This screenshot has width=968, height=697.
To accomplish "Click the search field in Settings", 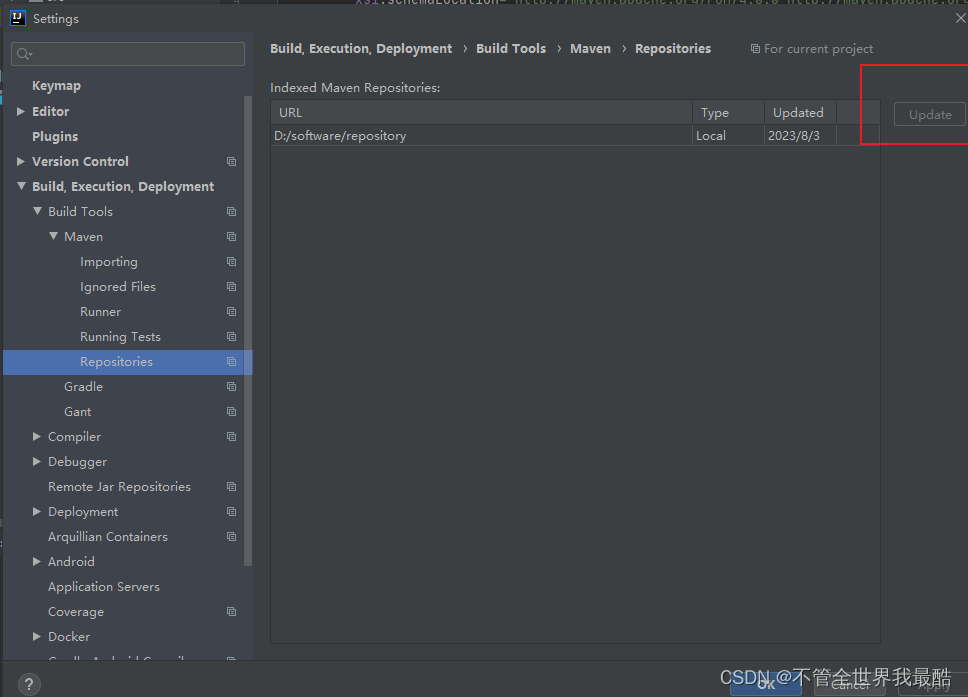I will 128,54.
